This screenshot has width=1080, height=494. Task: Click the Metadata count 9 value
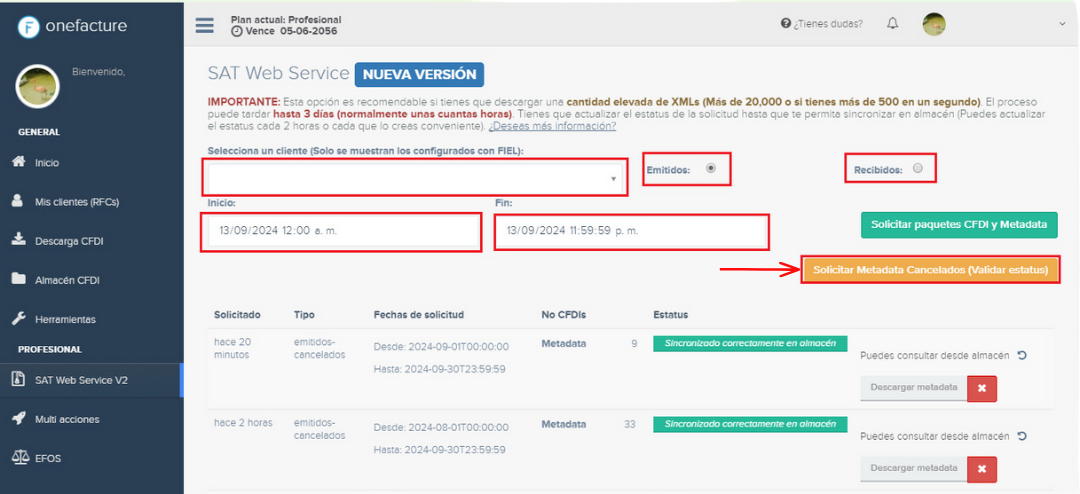(634, 343)
